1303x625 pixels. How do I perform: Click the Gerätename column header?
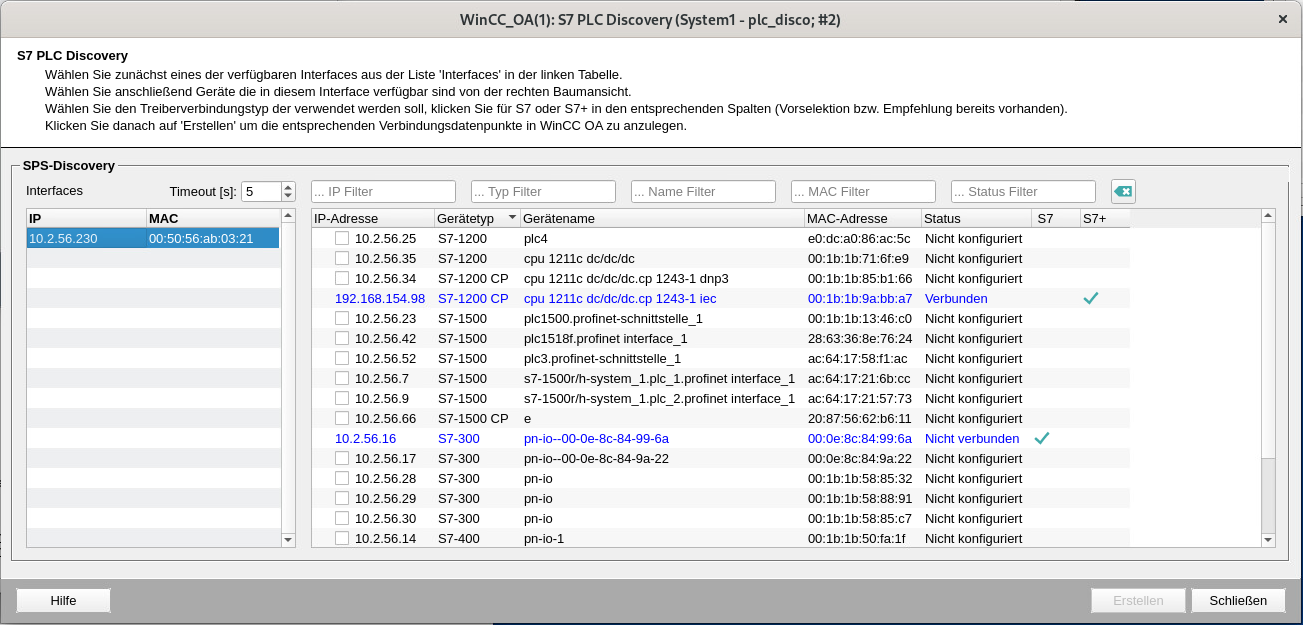pyautogui.click(x=661, y=218)
